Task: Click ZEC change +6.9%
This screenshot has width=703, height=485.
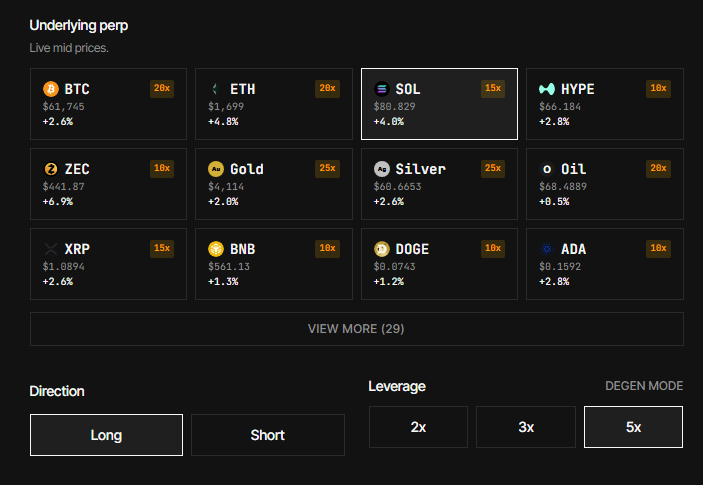Action: [x=58, y=202]
